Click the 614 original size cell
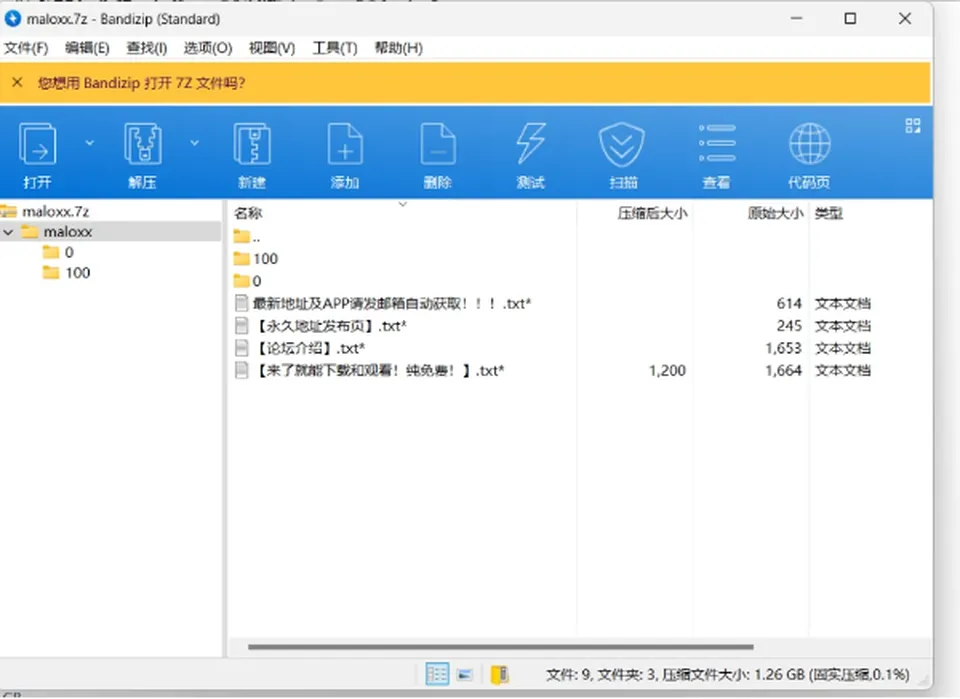The image size is (960, 699). (x=789, y=304)
